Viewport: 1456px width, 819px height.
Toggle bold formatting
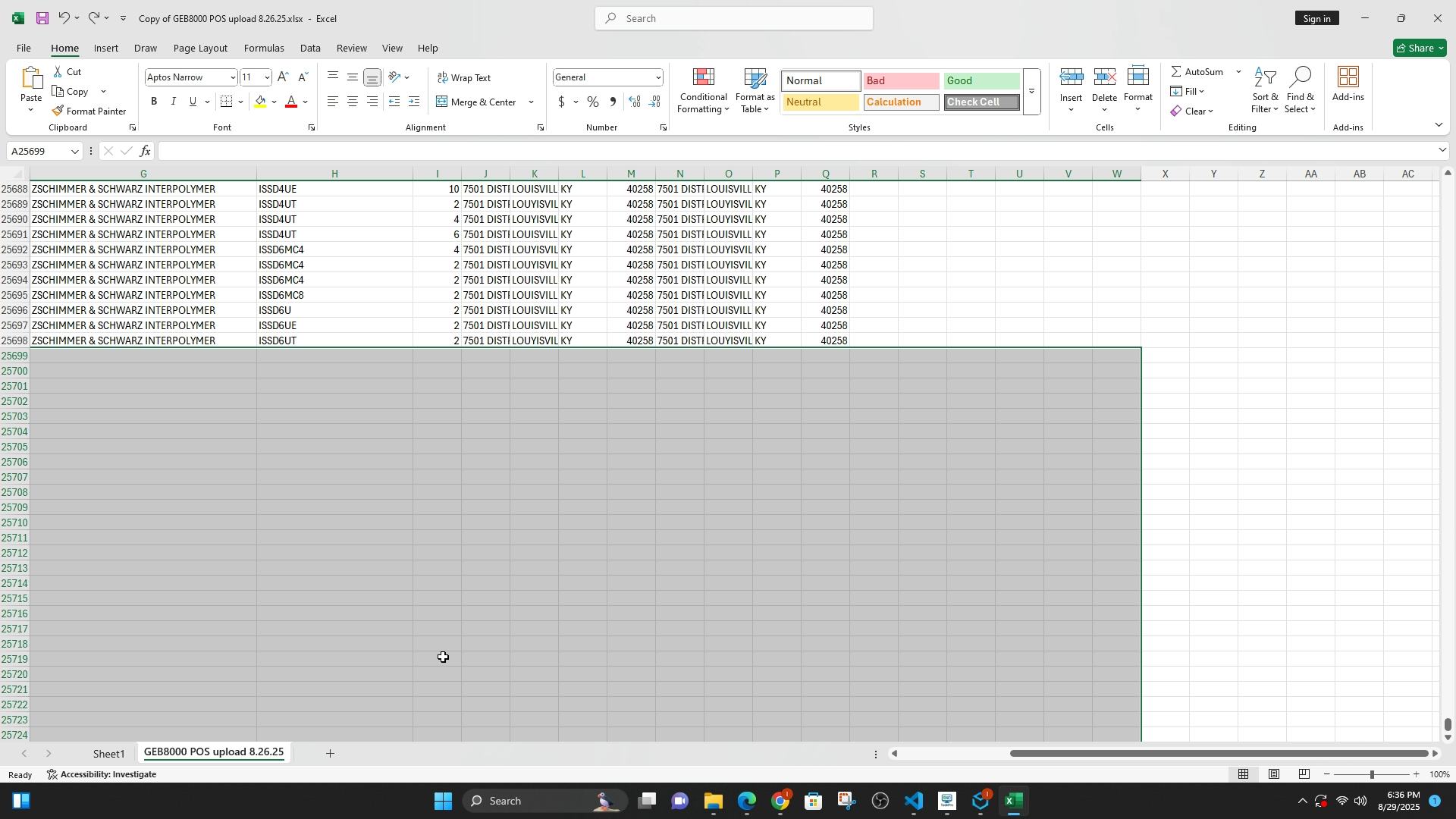[154, 102]
